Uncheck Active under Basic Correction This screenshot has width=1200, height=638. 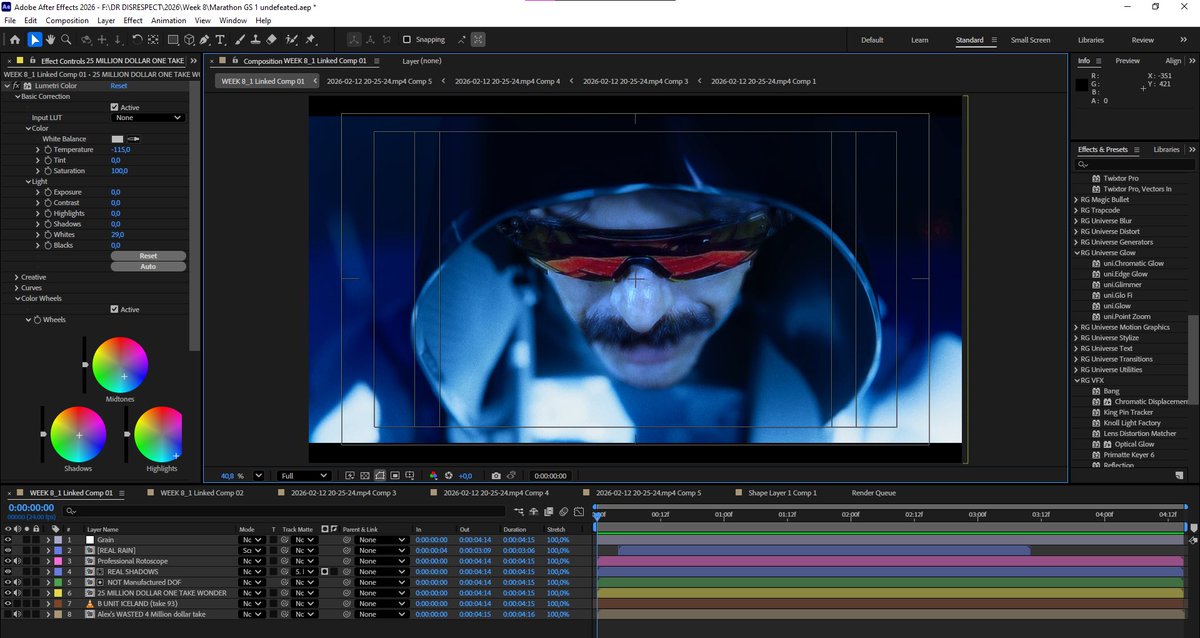click(115, 107)
